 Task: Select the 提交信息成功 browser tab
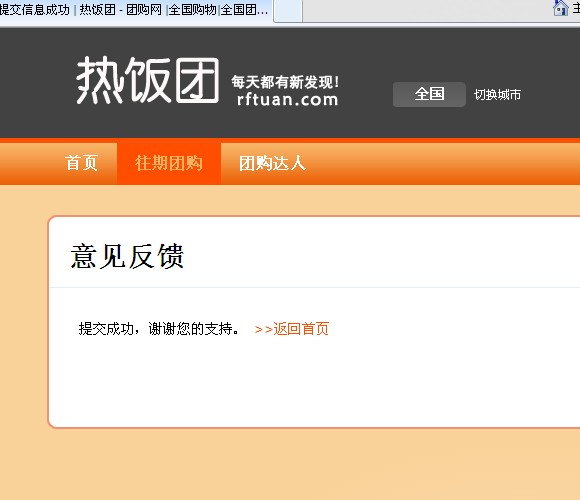[135, 10]
